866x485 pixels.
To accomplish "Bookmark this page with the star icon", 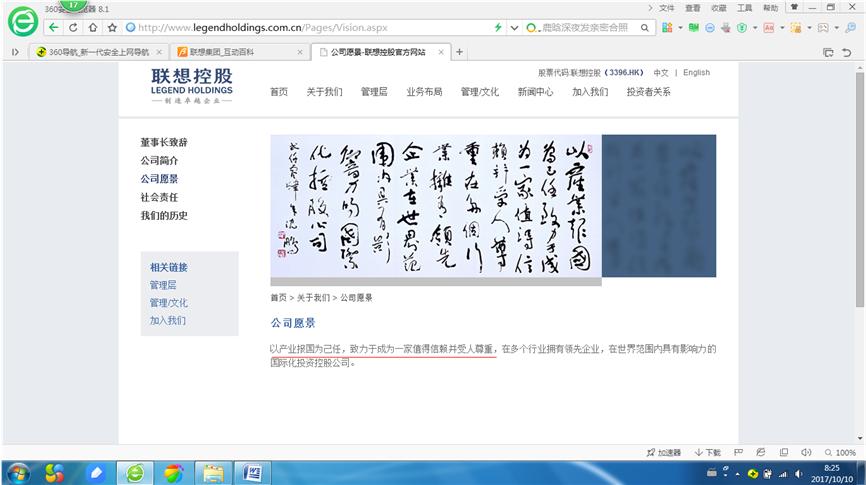I will click(x=112, y=27).
